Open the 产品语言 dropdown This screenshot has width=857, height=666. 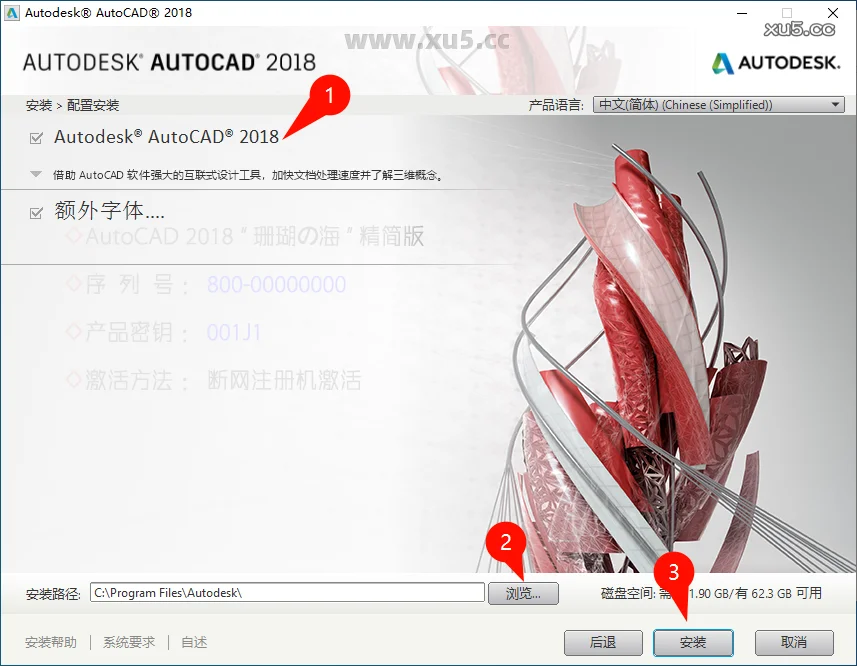(x=718, y=105)
